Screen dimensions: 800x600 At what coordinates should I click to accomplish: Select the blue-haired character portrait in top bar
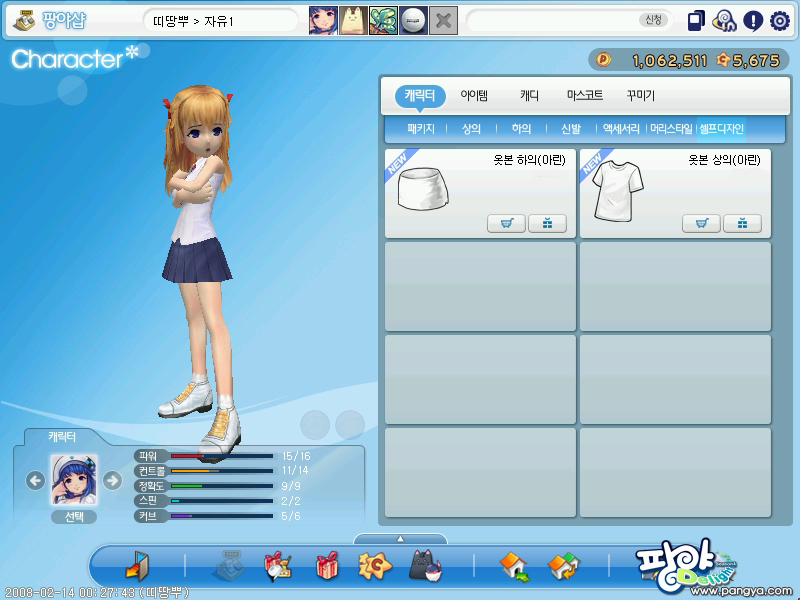(323, 20)
